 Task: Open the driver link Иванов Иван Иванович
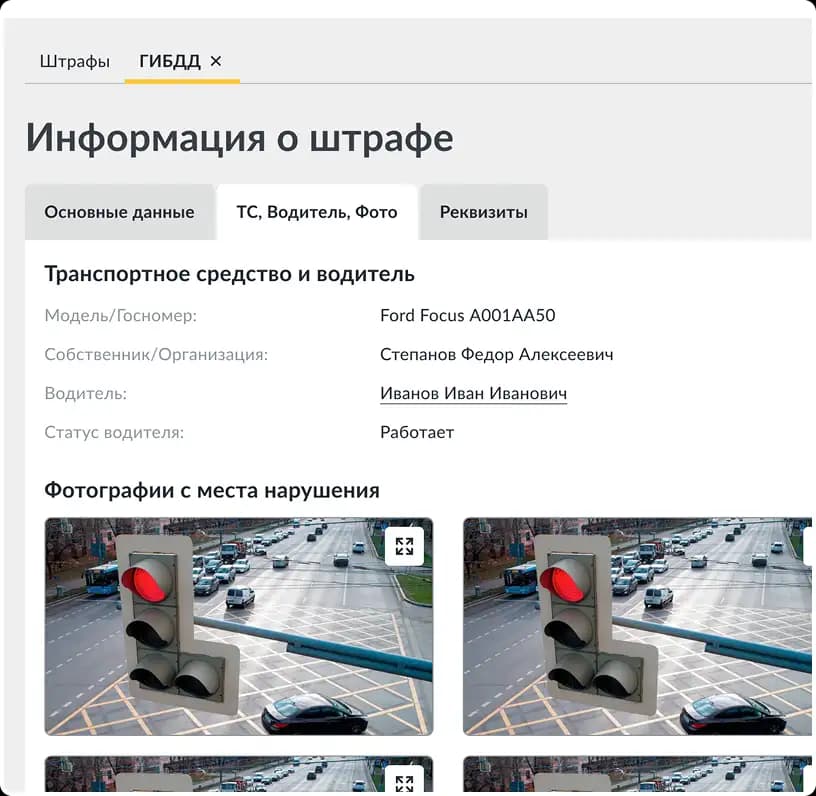coord(474,393)
